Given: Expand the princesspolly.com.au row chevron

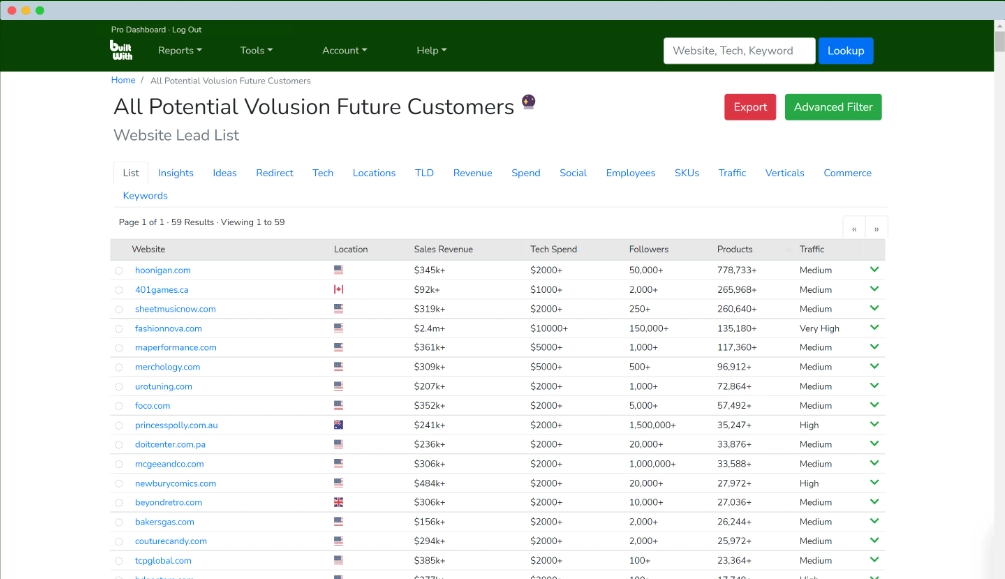Looking at the screenshot, I should coord(874,424).
